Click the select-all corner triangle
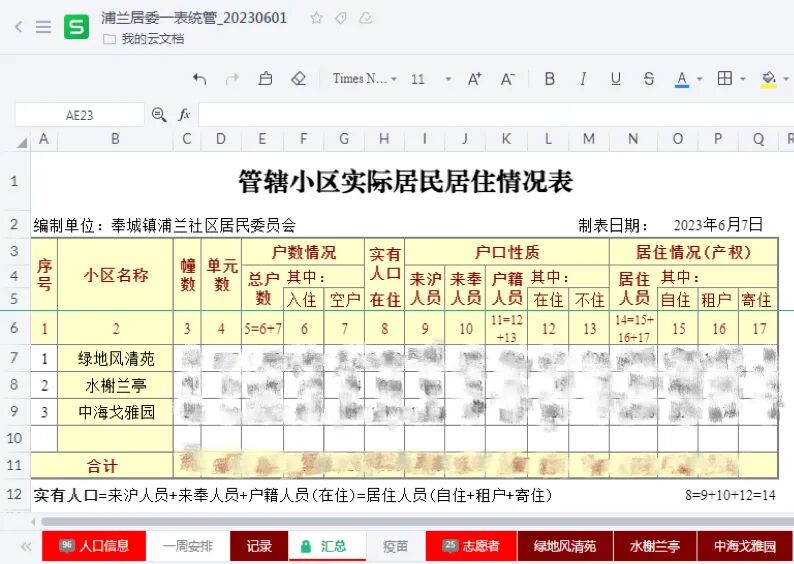Screen dimensions: 794x564 coord(21,142)
